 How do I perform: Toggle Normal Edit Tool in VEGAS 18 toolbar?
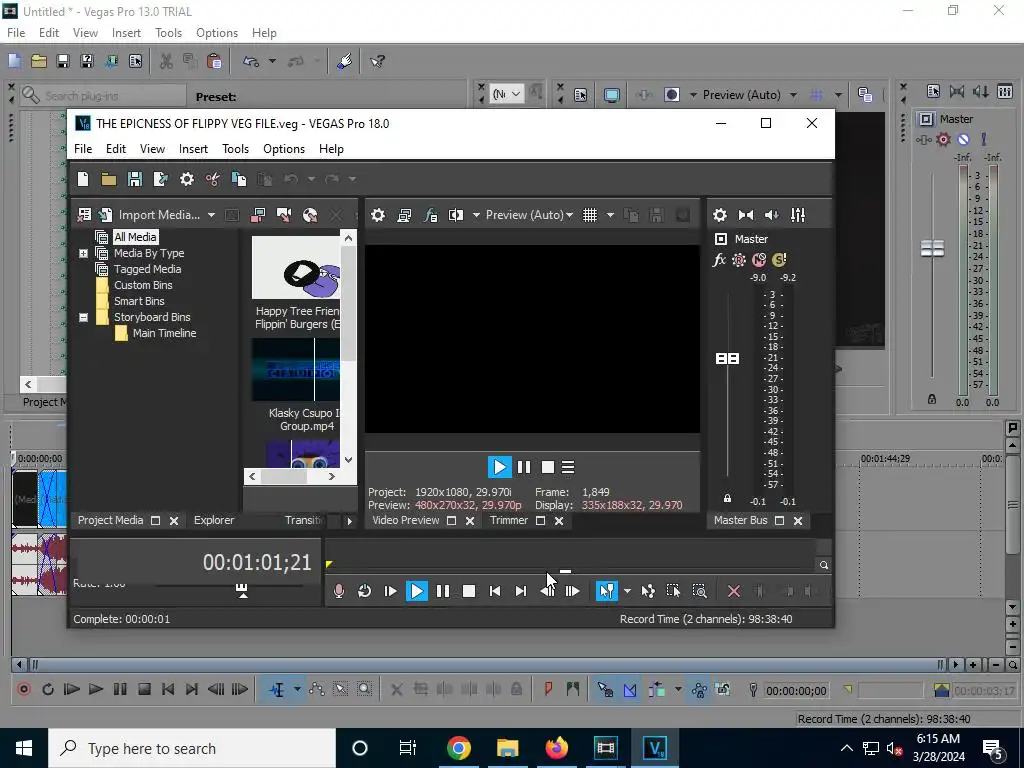(606, 591)
